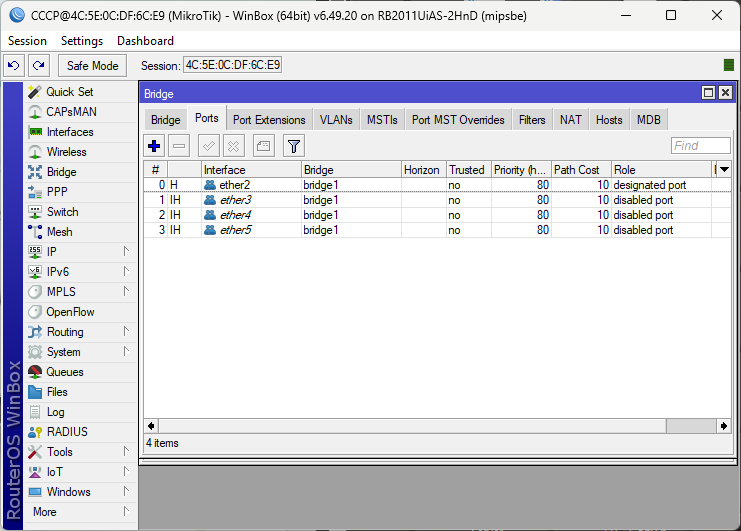This screenshot has height=531, width=741.
Task: Open Log in the sidebar
Action: pos(80,412)
